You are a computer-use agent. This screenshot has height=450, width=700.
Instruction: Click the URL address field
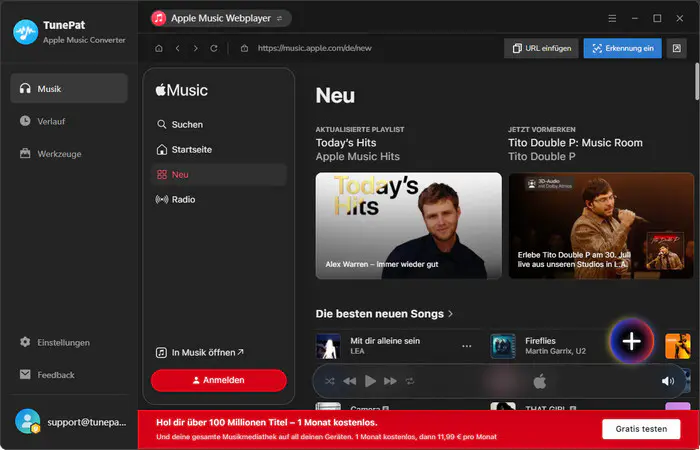315,48
